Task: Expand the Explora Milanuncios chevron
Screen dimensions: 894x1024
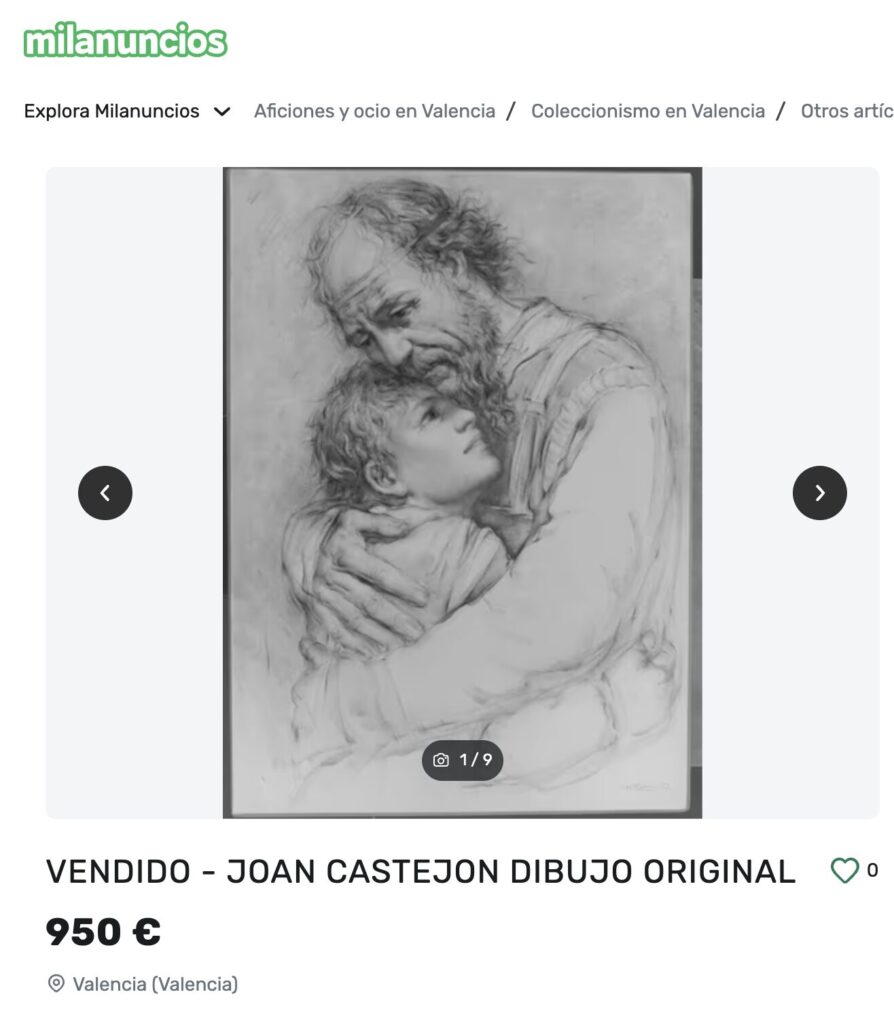Action: (x=222, y=112)
